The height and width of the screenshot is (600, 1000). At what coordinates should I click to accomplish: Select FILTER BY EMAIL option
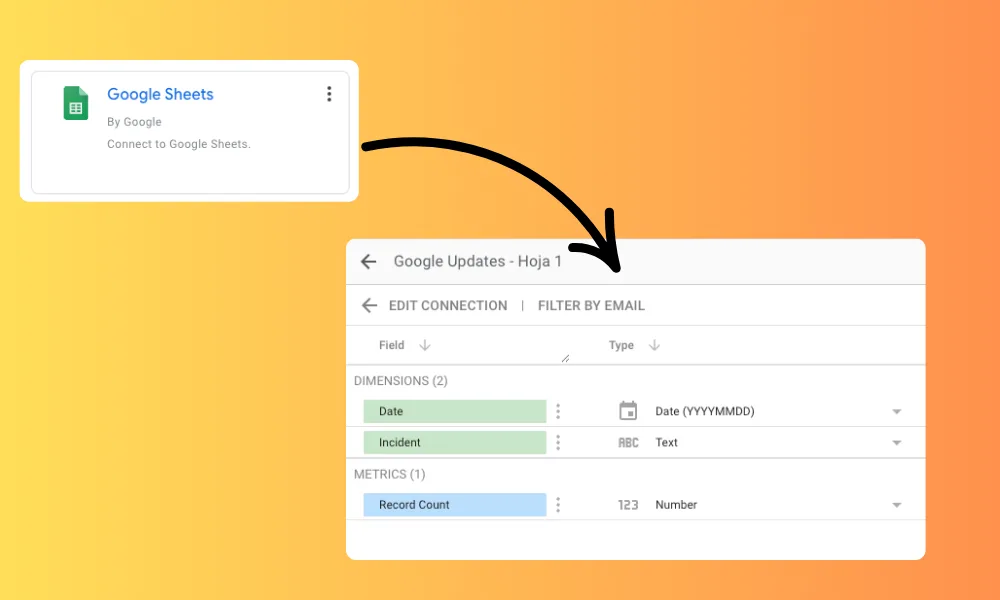pyautogui.click(x=591, y=305)
